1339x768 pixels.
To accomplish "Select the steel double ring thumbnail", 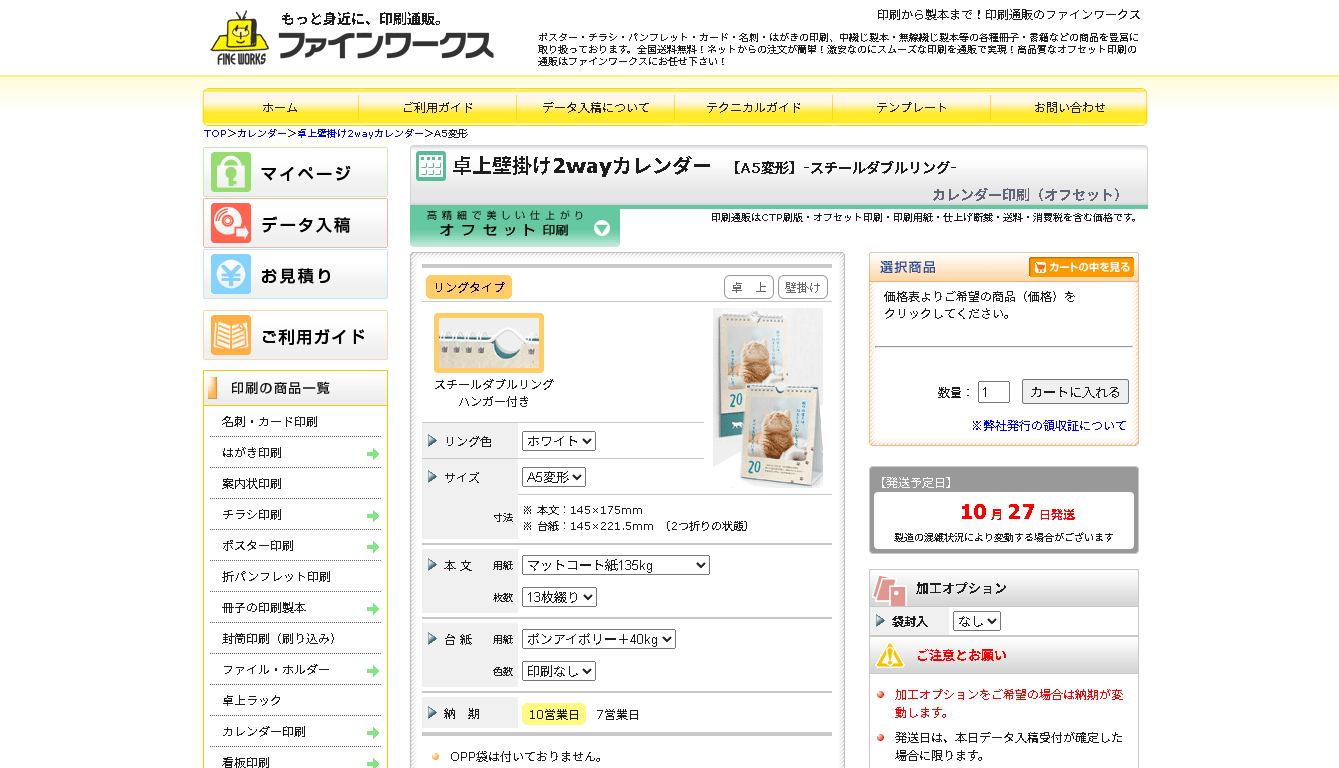I will click(489, 343).
